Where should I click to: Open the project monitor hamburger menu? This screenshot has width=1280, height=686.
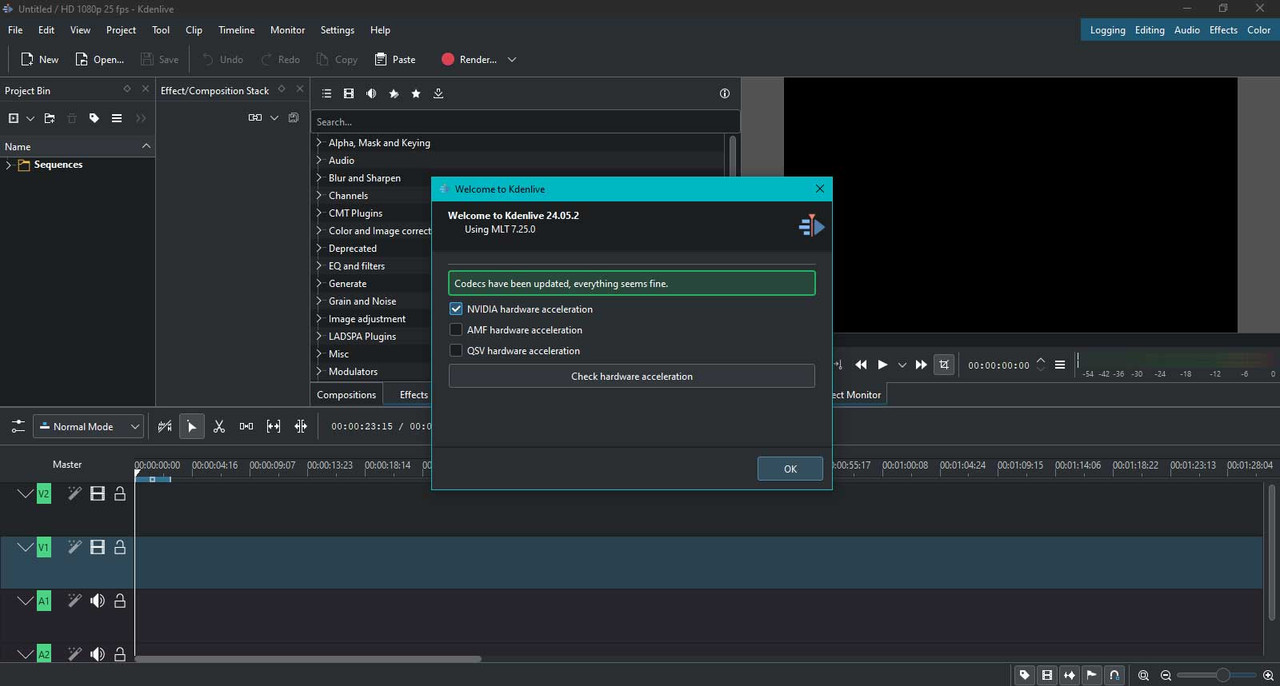click(1060, 365)
